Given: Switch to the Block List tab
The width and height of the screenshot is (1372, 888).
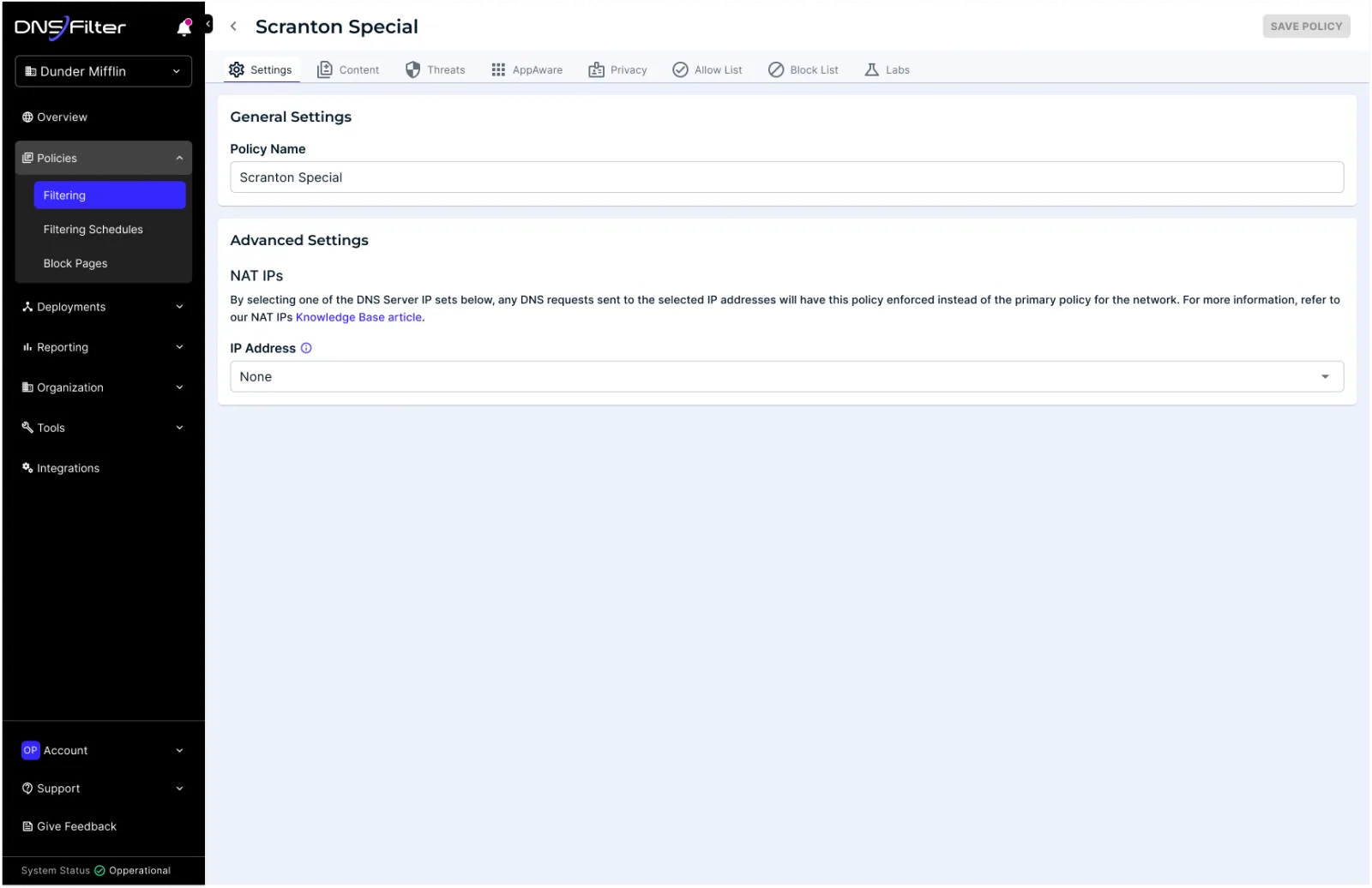Looking at the screenshot, I should click(x=803, y=70).
